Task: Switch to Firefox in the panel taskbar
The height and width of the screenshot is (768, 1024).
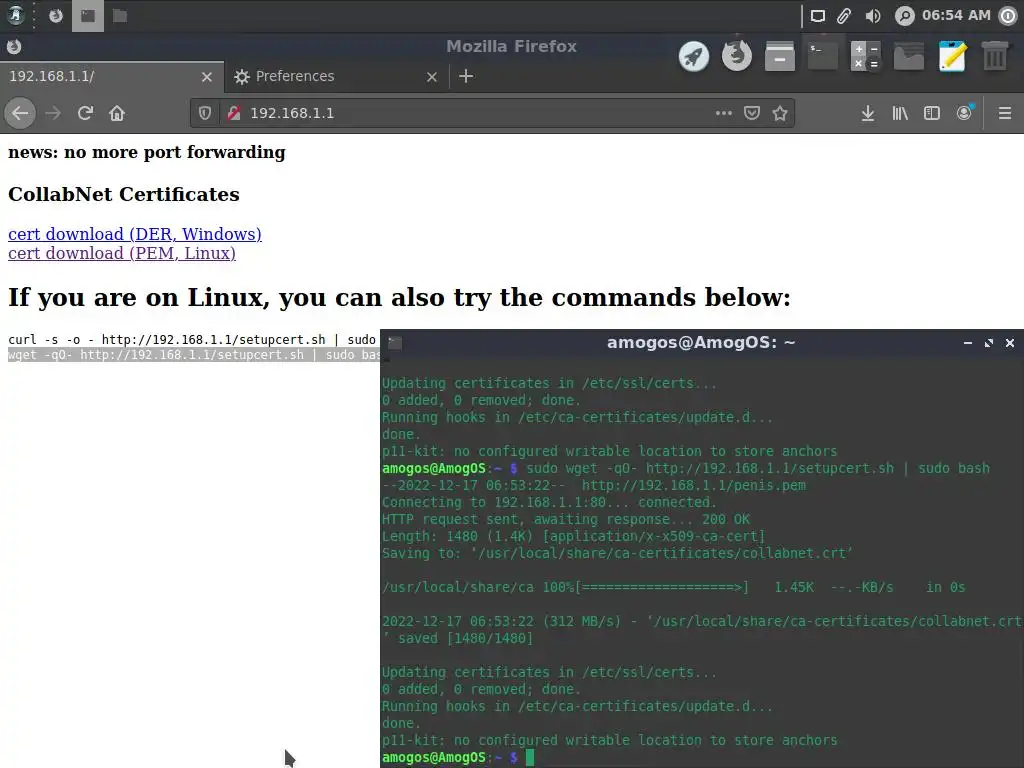Action: click(x=56, y=16)
